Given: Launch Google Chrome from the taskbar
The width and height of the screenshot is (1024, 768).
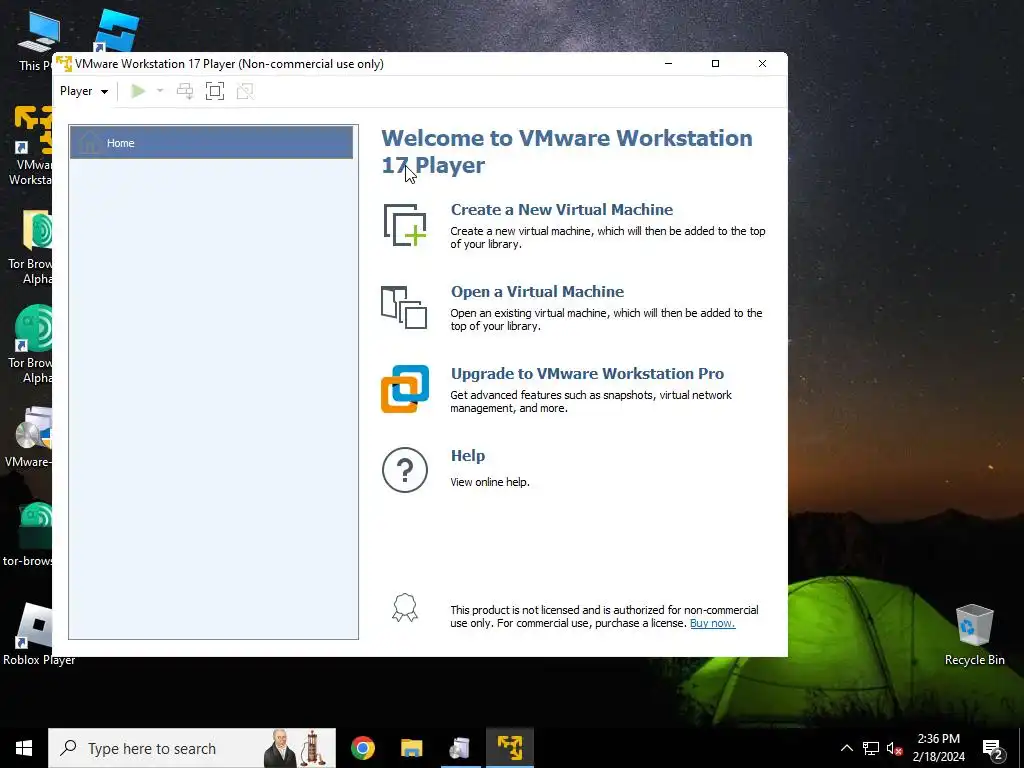Looking at the screenshot, I should point(363,748).
